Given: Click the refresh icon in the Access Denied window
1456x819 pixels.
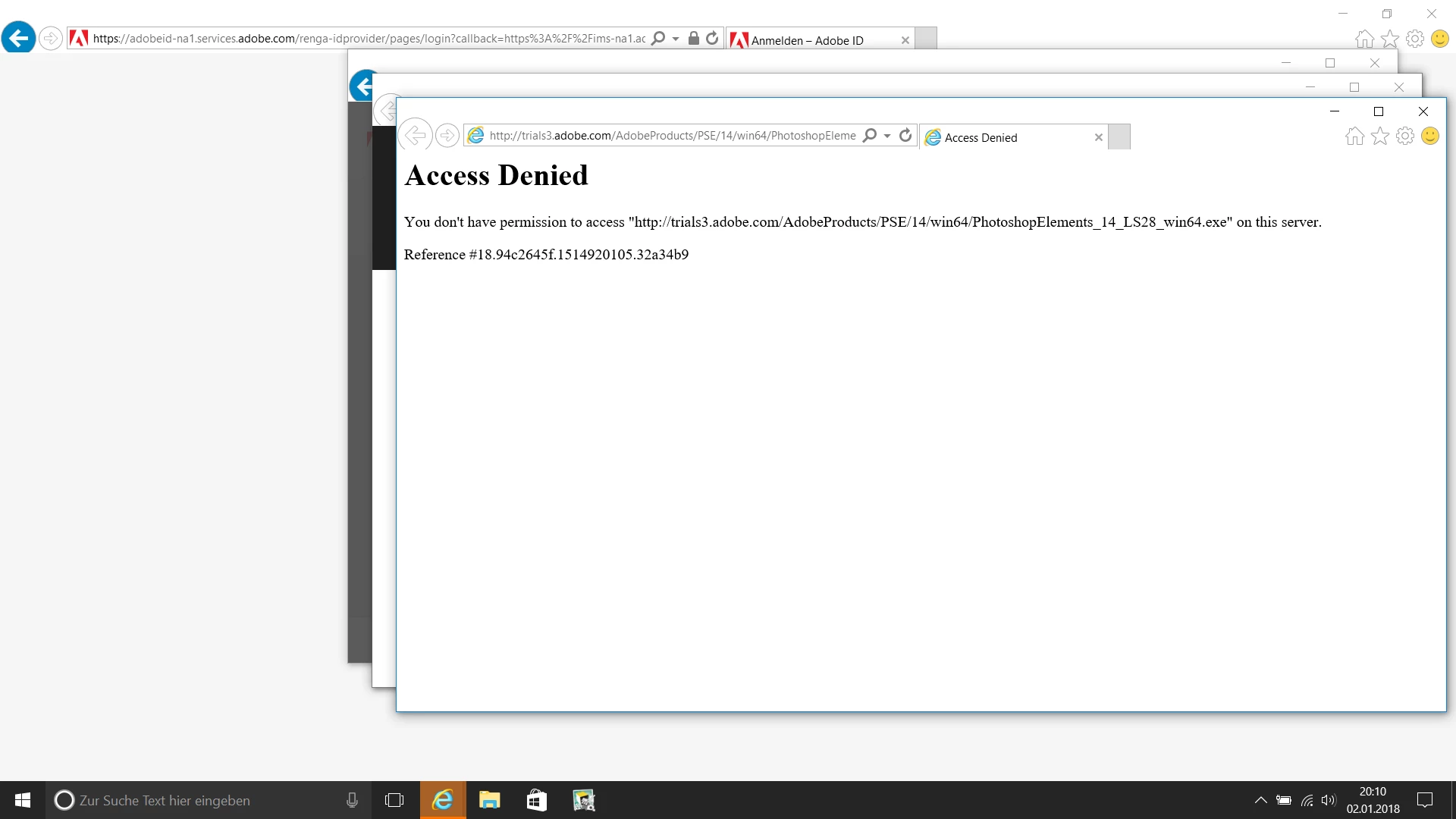Looking at the screenshot, I should [x=905, y=136].
